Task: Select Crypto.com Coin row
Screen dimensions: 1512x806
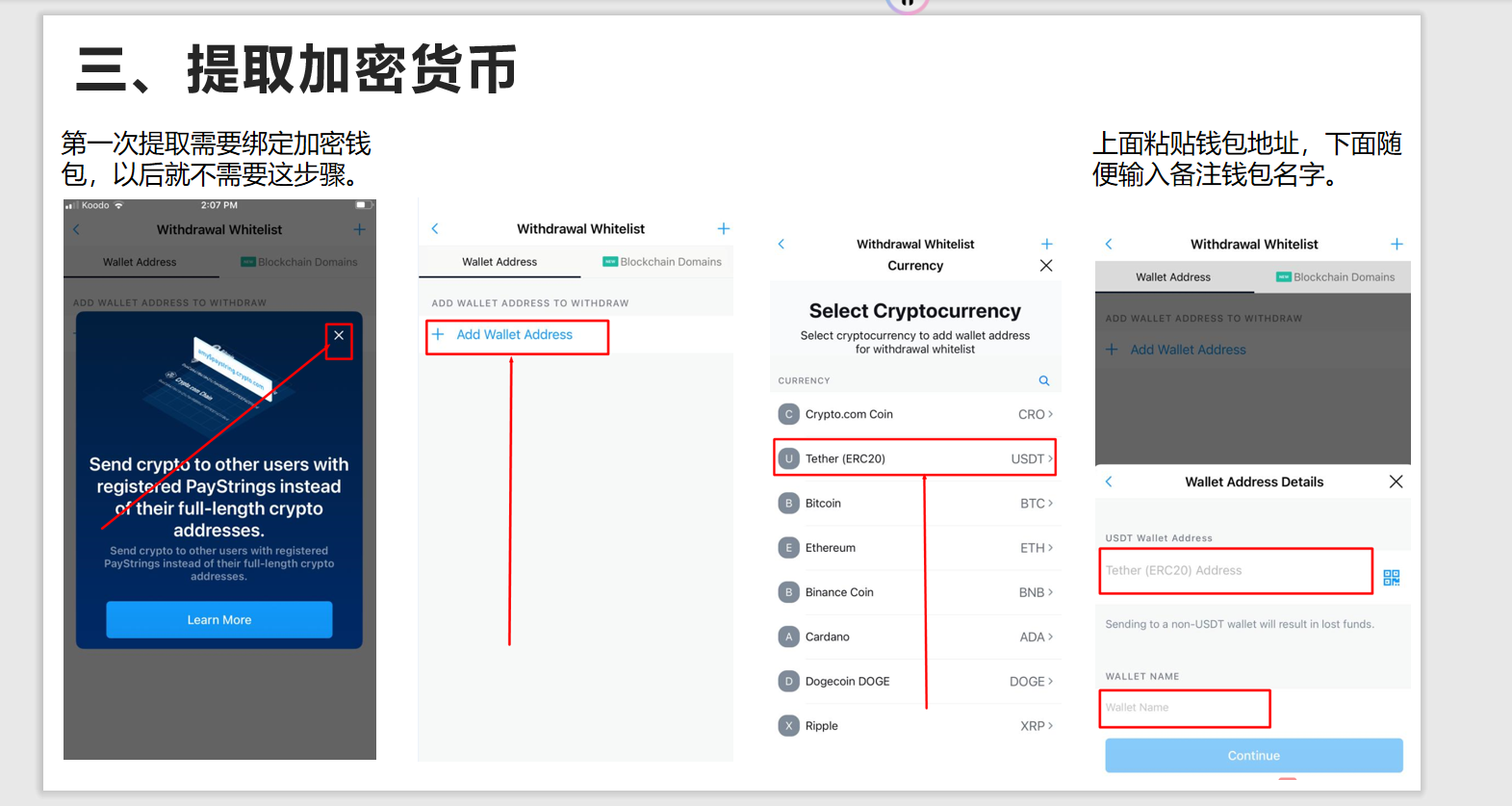Action: click(915, 414)
